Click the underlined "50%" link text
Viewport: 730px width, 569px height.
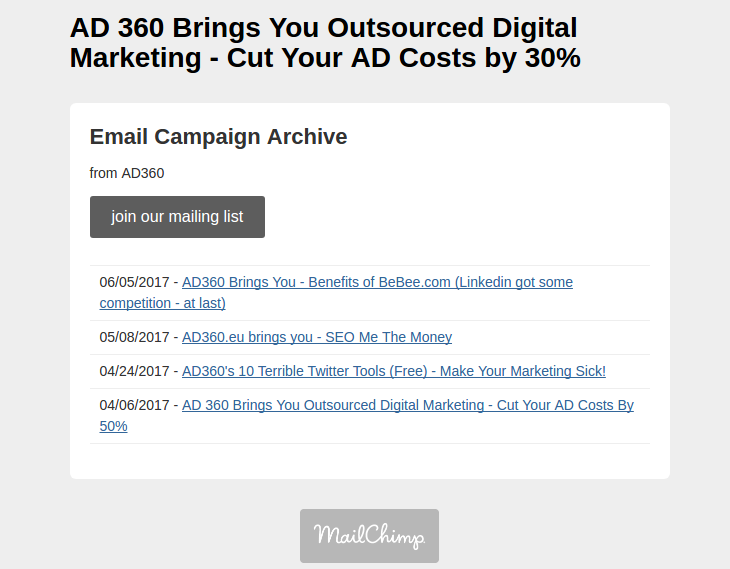[114, 426]
